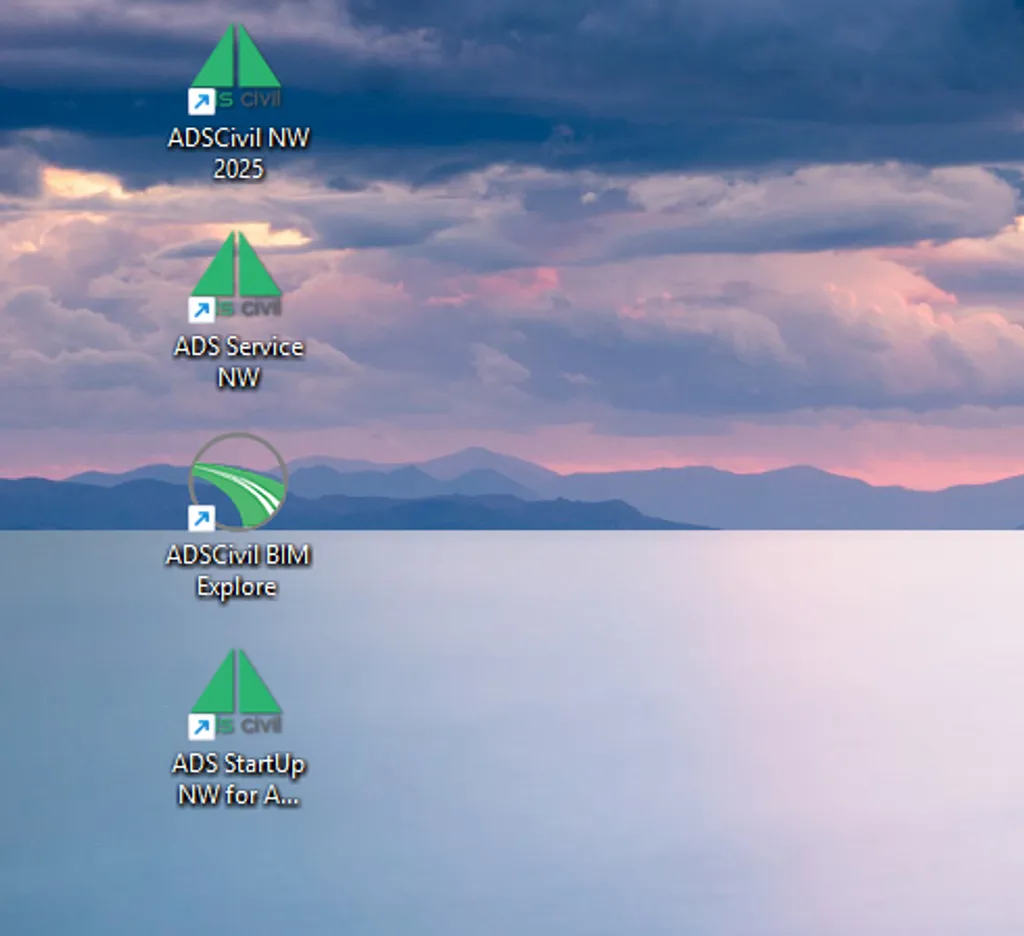Select the ADSCivil BIM Explore shortcut icon

[x=236, y=482]
